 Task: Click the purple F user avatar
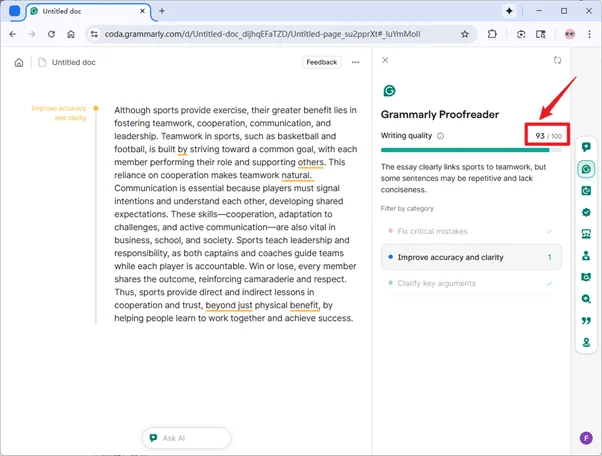(586, 438)
